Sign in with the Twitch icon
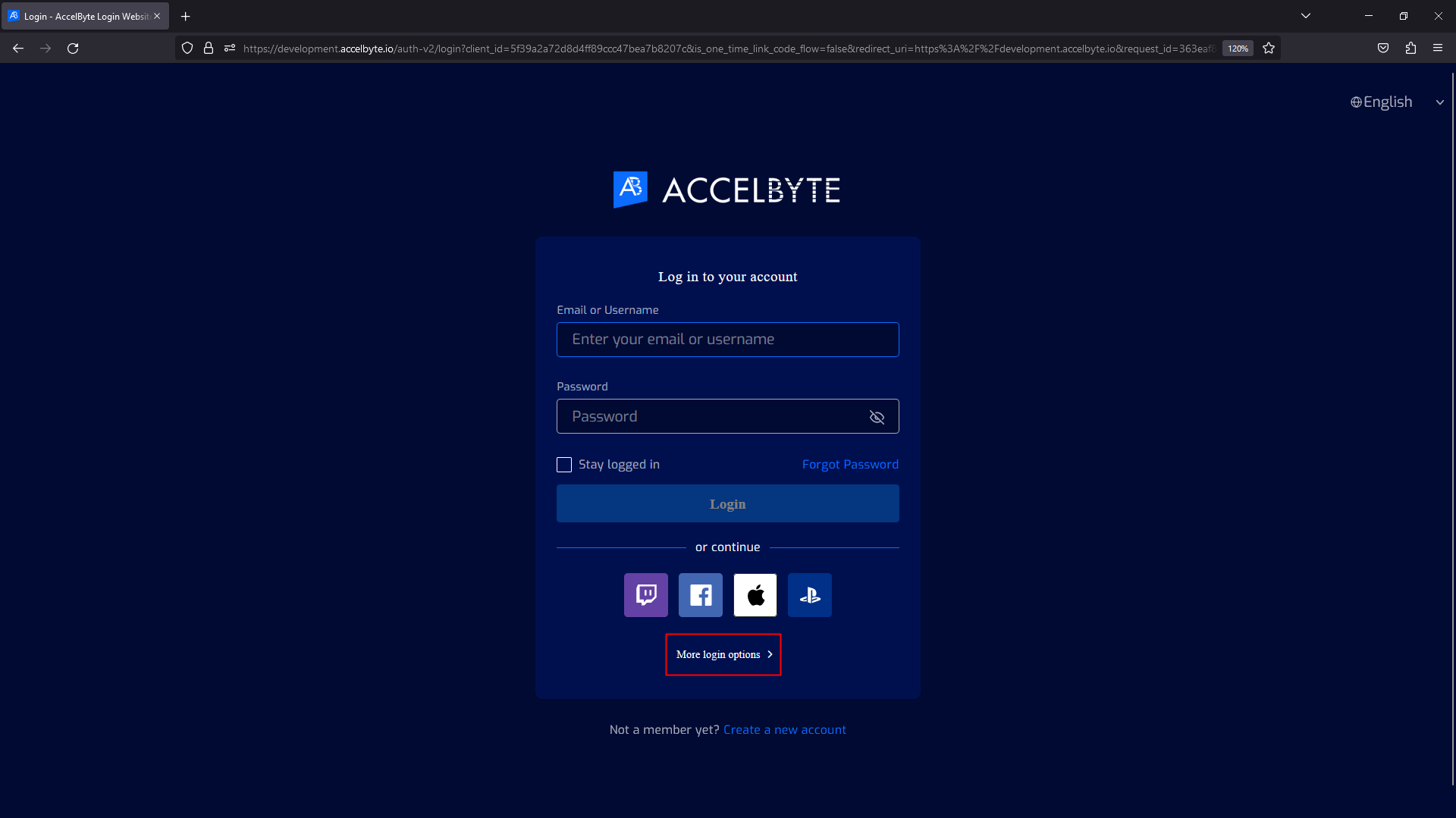 point(646,595)
